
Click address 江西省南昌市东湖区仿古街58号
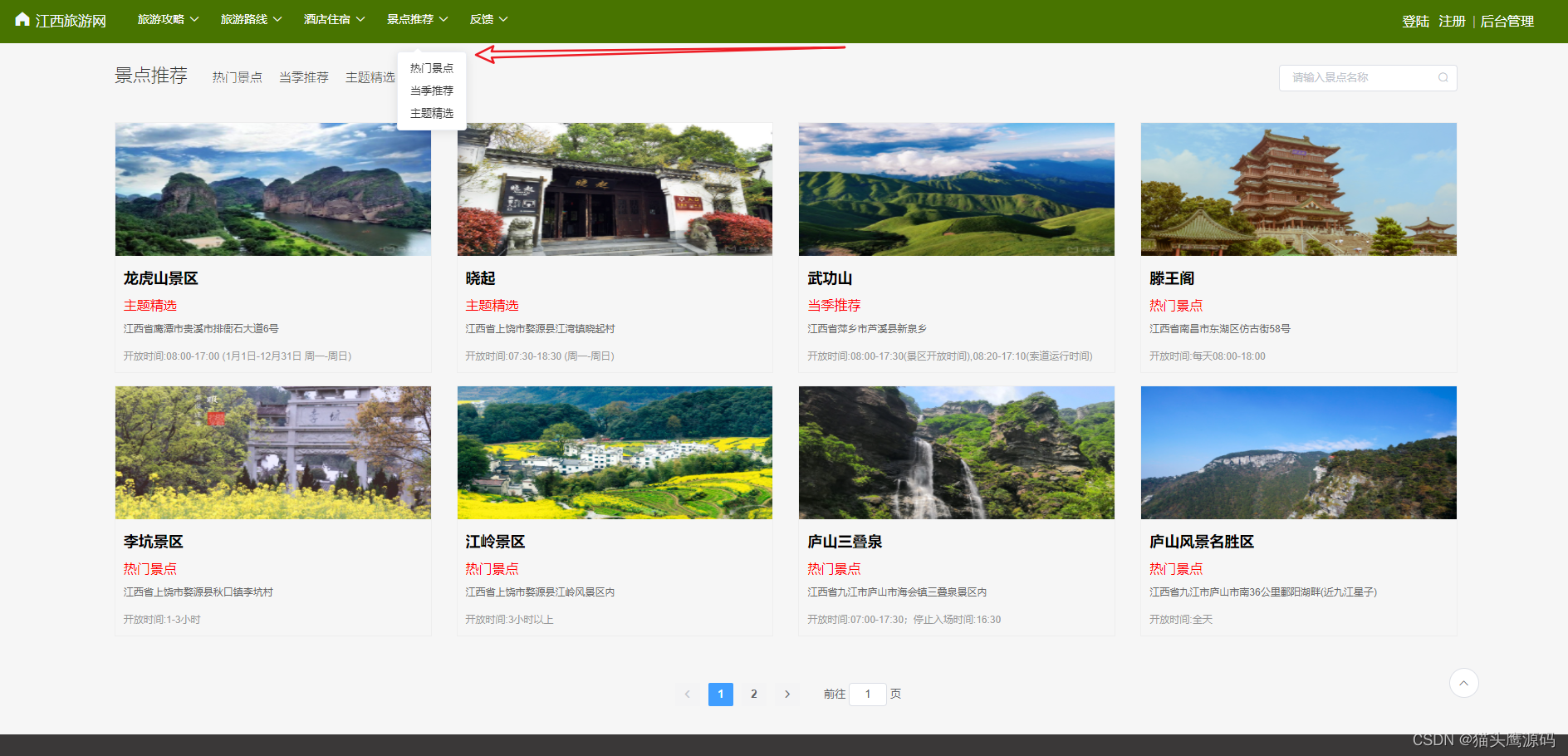[1220, 329]
